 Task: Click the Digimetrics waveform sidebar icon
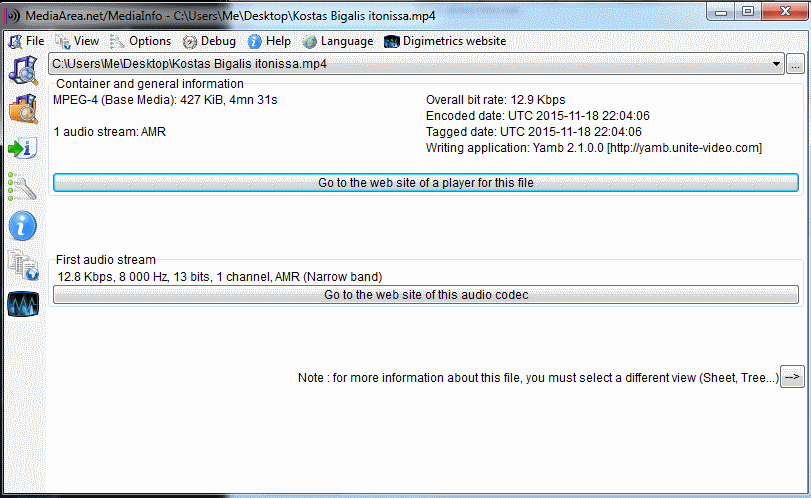click(x=23, y=304)
